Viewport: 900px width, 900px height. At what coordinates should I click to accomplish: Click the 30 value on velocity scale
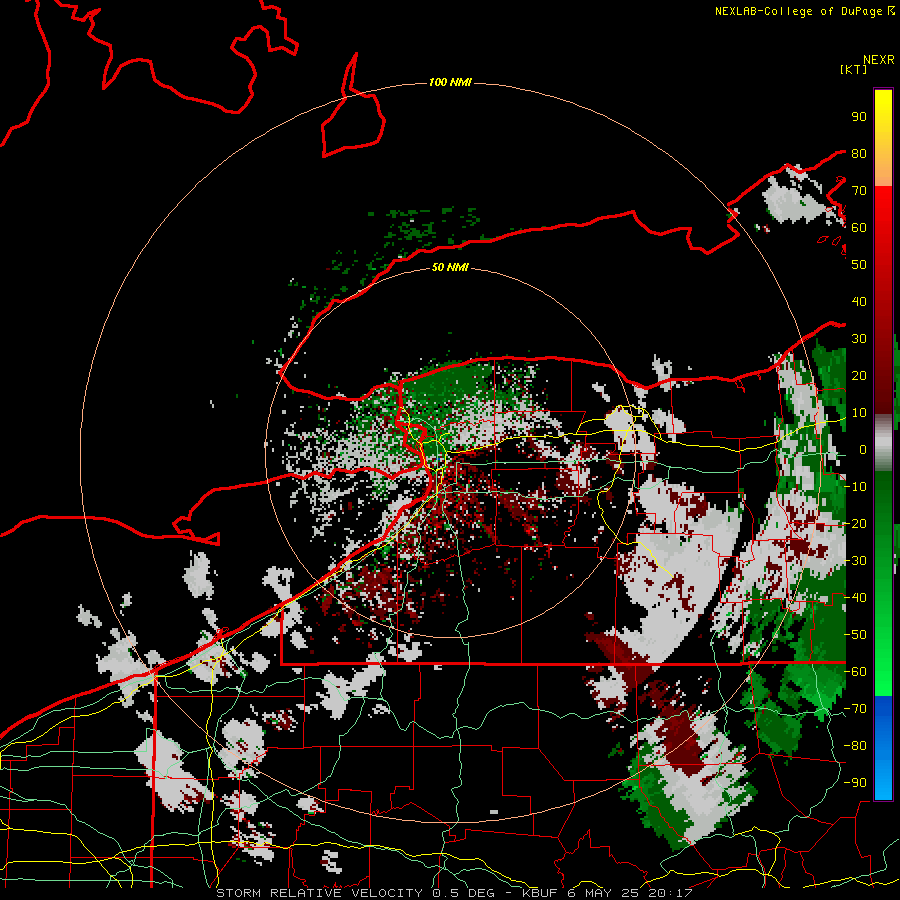tap(859, 339)
